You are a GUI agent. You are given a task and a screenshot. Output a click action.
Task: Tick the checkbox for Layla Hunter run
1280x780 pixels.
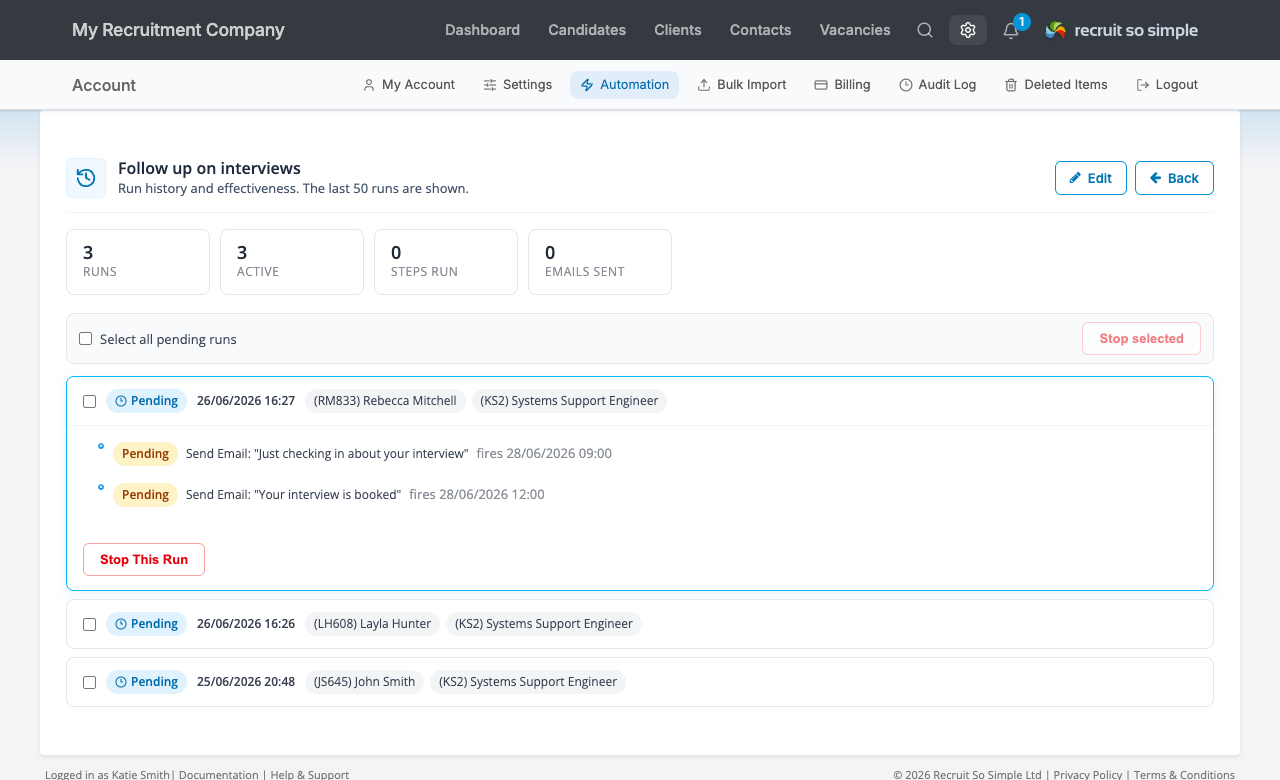90,624
